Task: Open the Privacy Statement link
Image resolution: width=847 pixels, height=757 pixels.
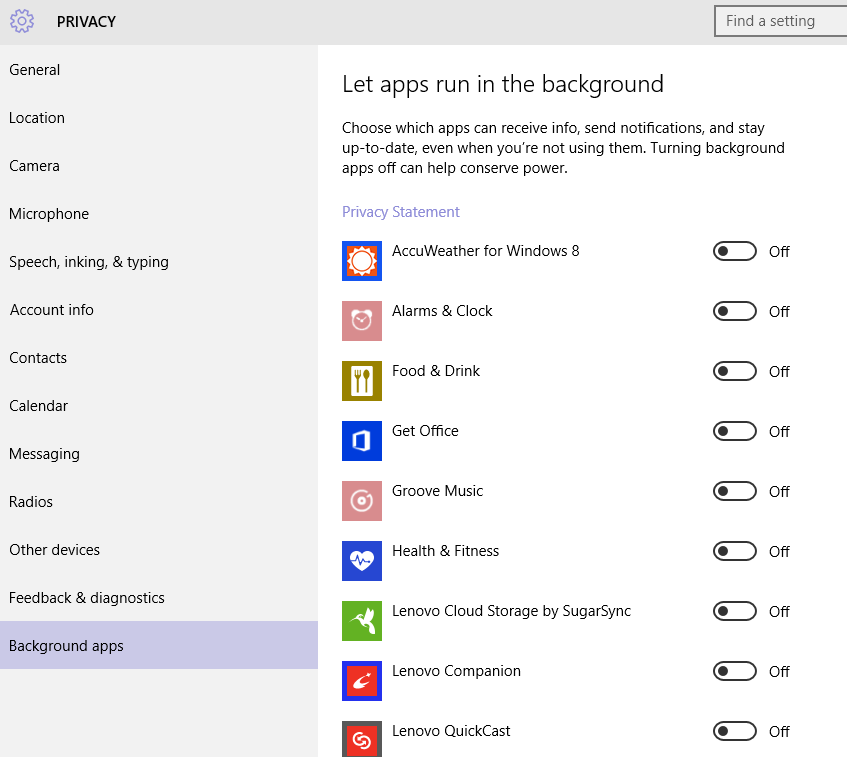Action: pyautogui.click(x=401, y=212)
